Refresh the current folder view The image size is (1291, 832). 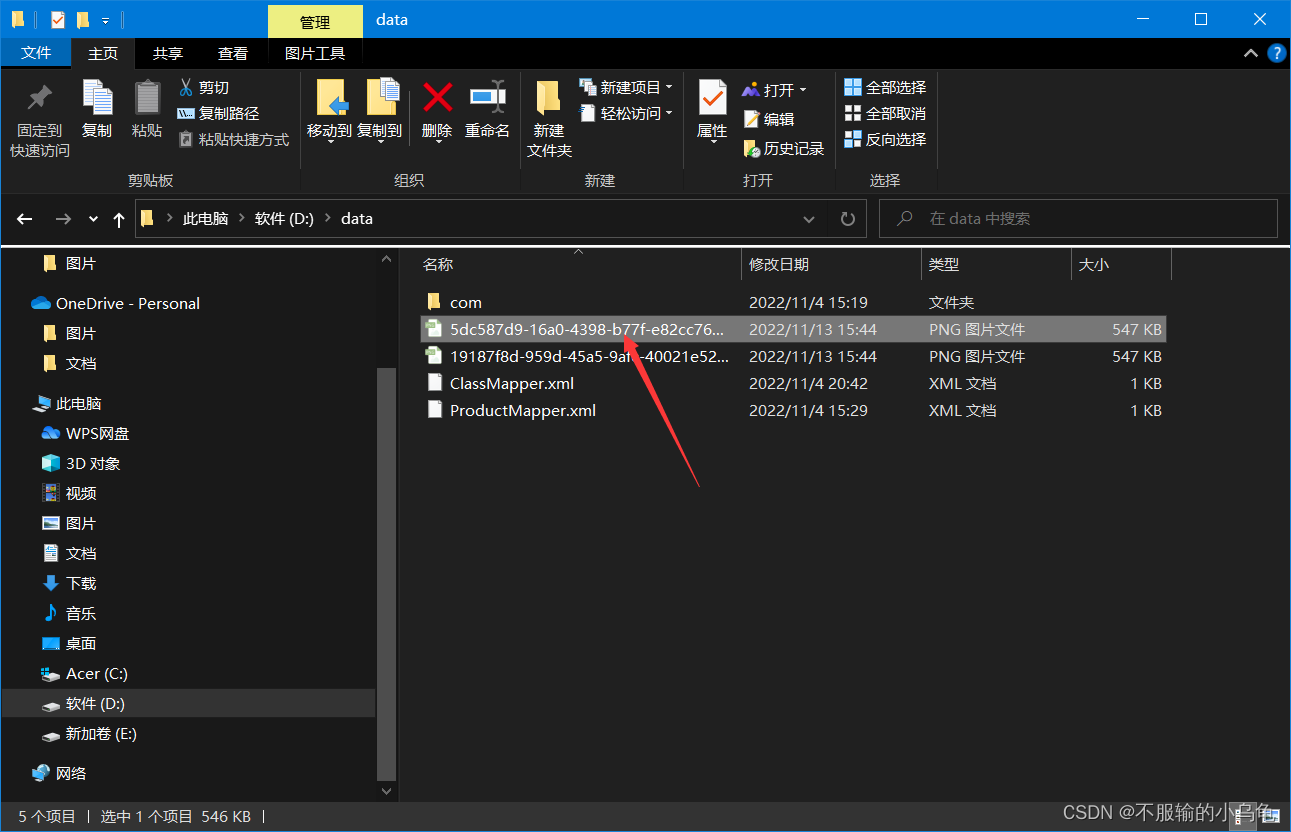848,219
